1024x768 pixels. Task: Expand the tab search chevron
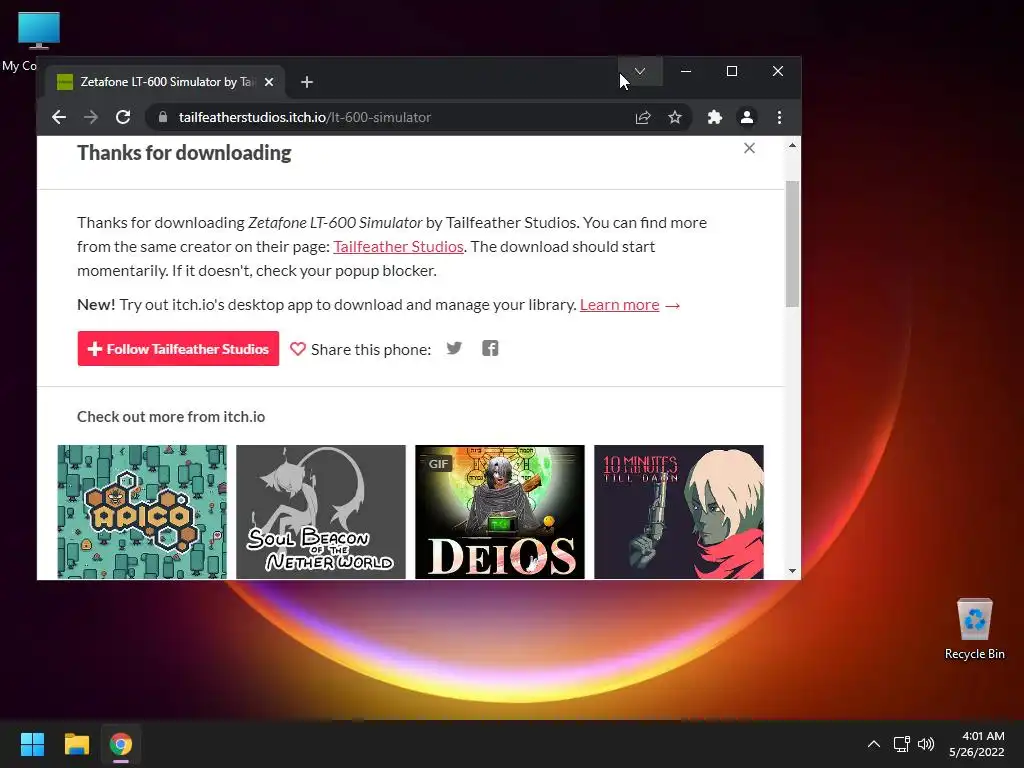click(x=640, y=71)
